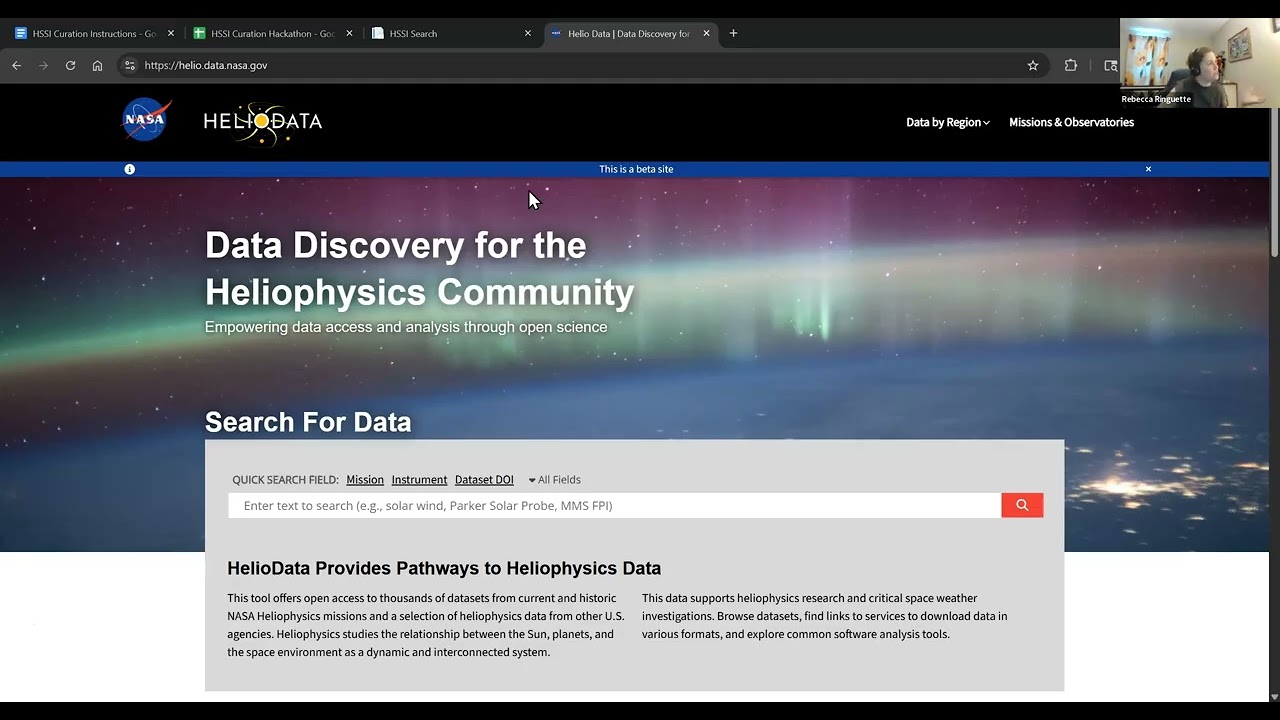Select Mission quick search field
Viewport: 1280px width, 720px height.
tap(365, 480)
